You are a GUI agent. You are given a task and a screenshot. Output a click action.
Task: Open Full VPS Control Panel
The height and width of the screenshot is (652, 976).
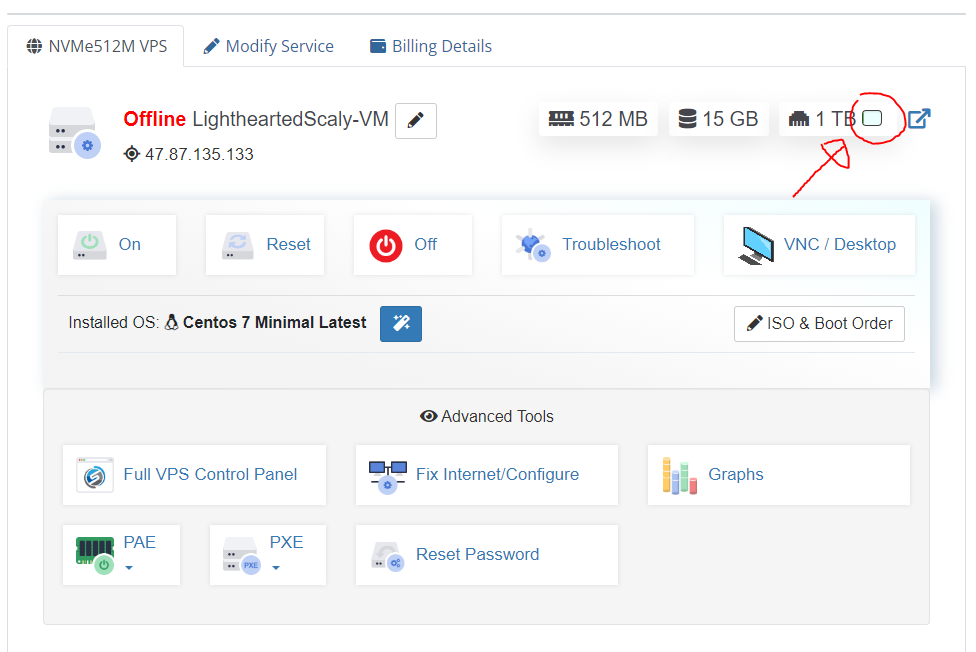coord(194,475)
